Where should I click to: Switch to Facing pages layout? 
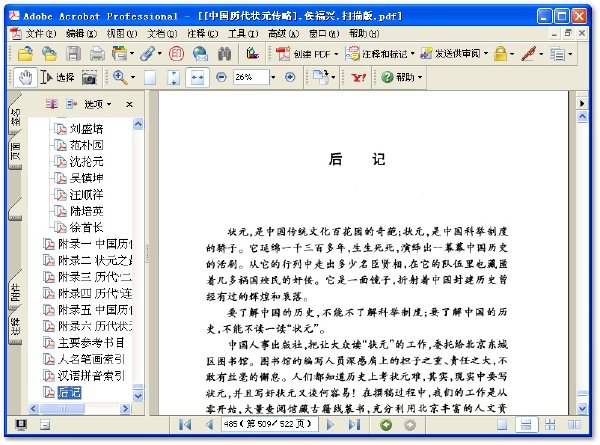574,425
